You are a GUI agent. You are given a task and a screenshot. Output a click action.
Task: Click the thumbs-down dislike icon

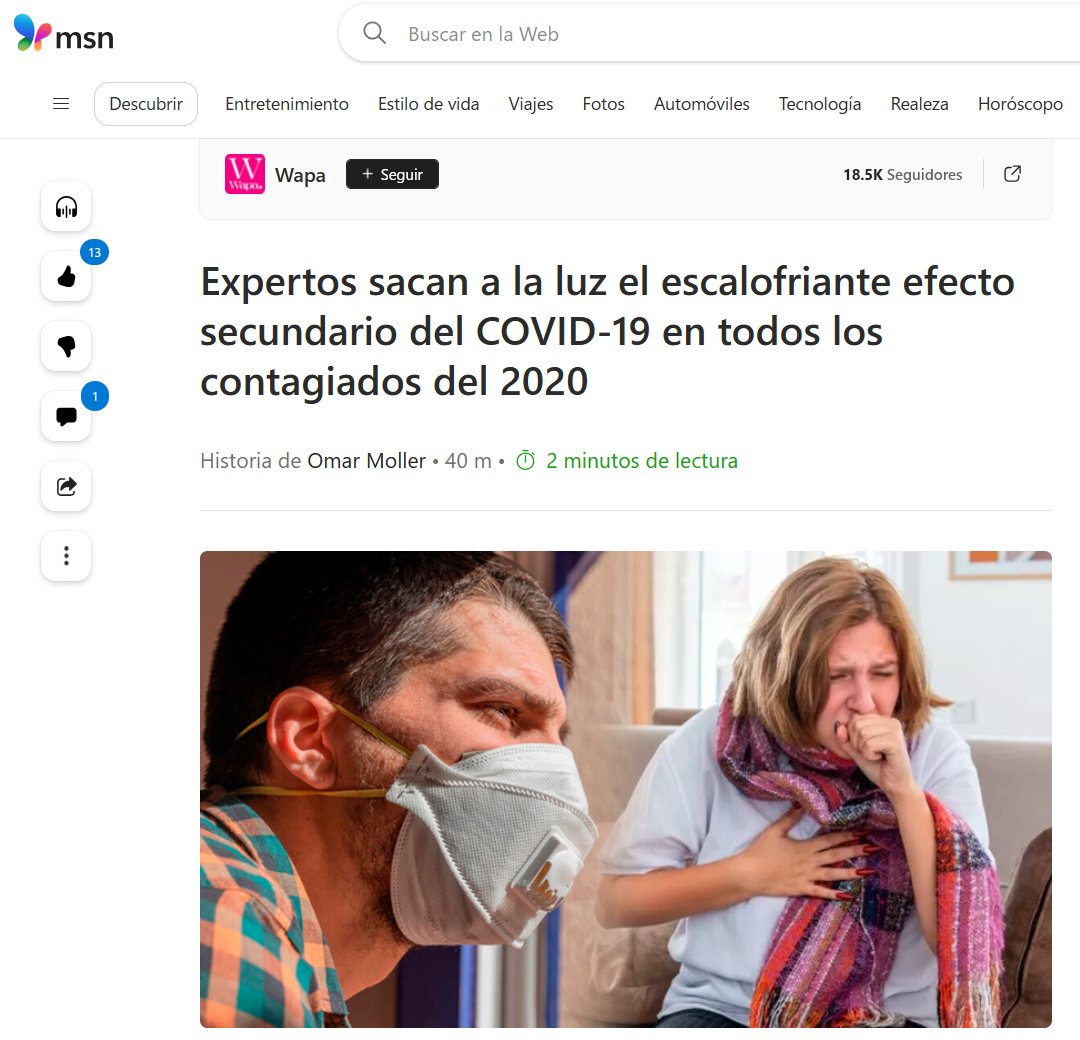coord(66,346)
